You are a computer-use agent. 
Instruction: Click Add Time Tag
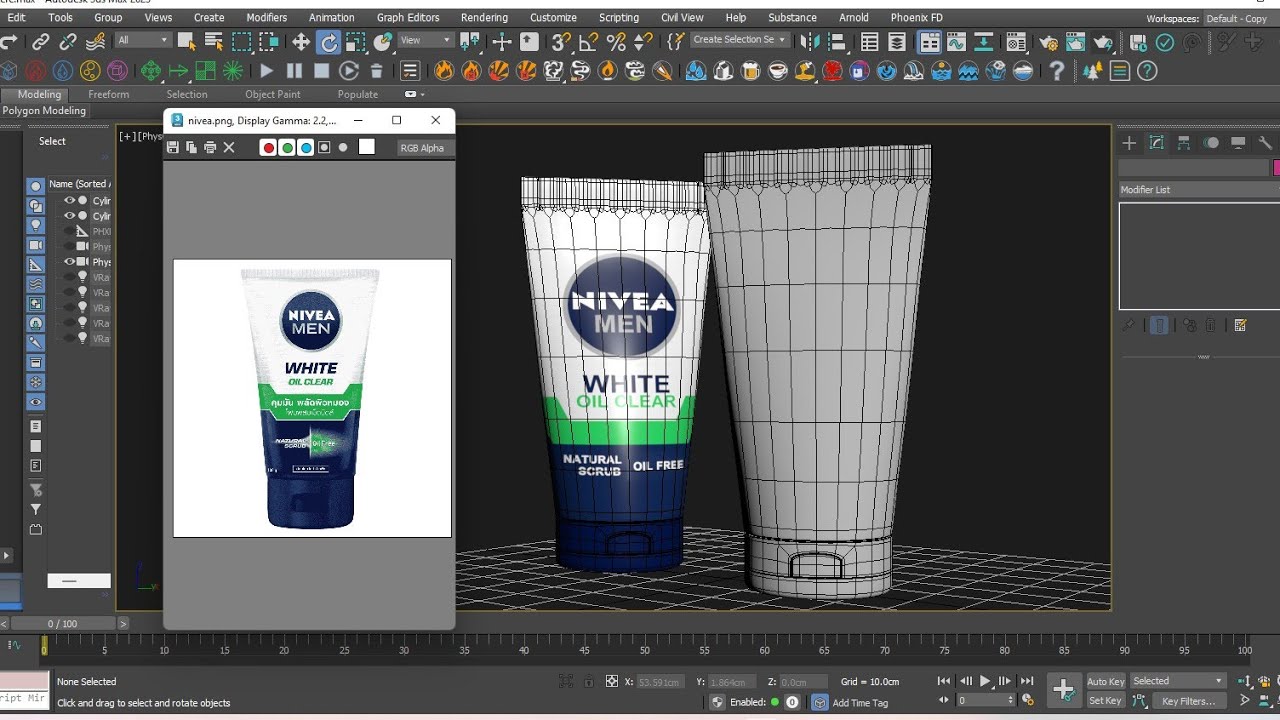coord(860,702)
